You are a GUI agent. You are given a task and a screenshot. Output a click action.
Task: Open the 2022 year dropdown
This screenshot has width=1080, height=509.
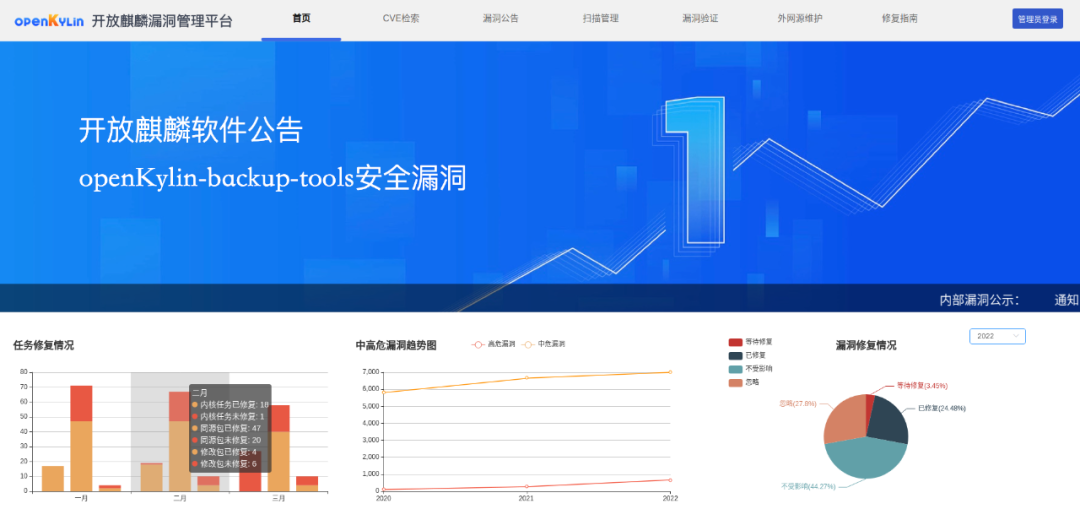pyautogui.click(x=997, y=337)
